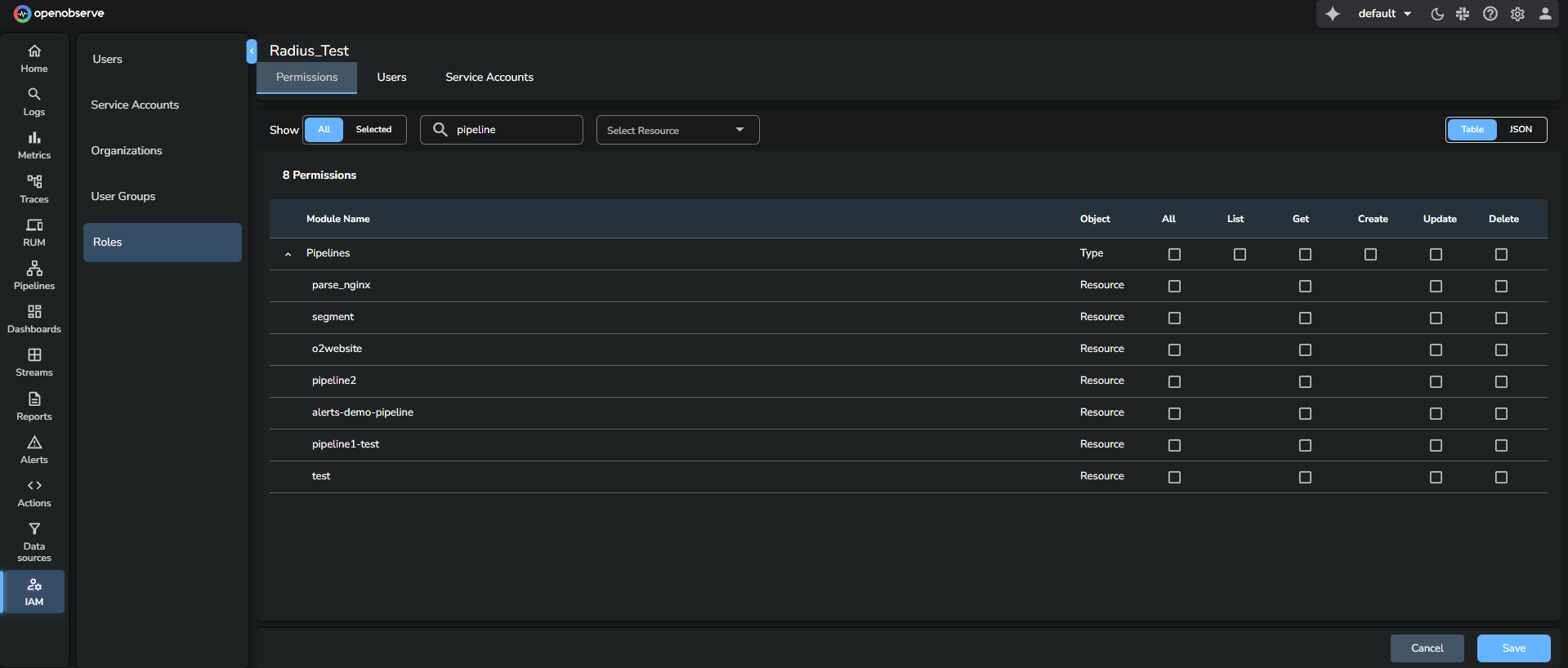The width and height of the screenshot is (1568, 668).
Task: Click the Save button
Action: (x=1513, y=648)
